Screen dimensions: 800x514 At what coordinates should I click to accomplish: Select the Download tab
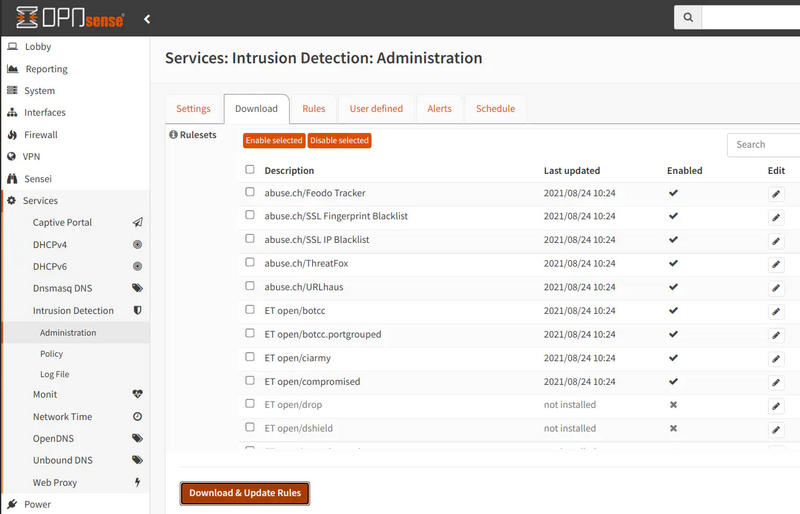[x=256, y=109]
